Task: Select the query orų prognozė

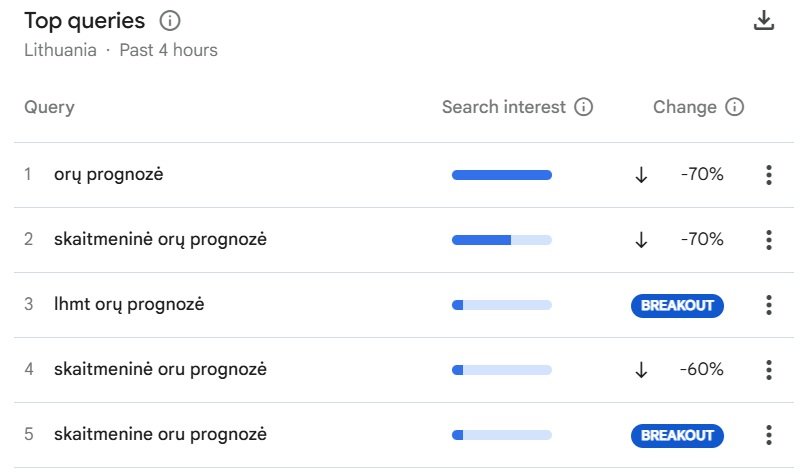Action: tap(109, 175)
